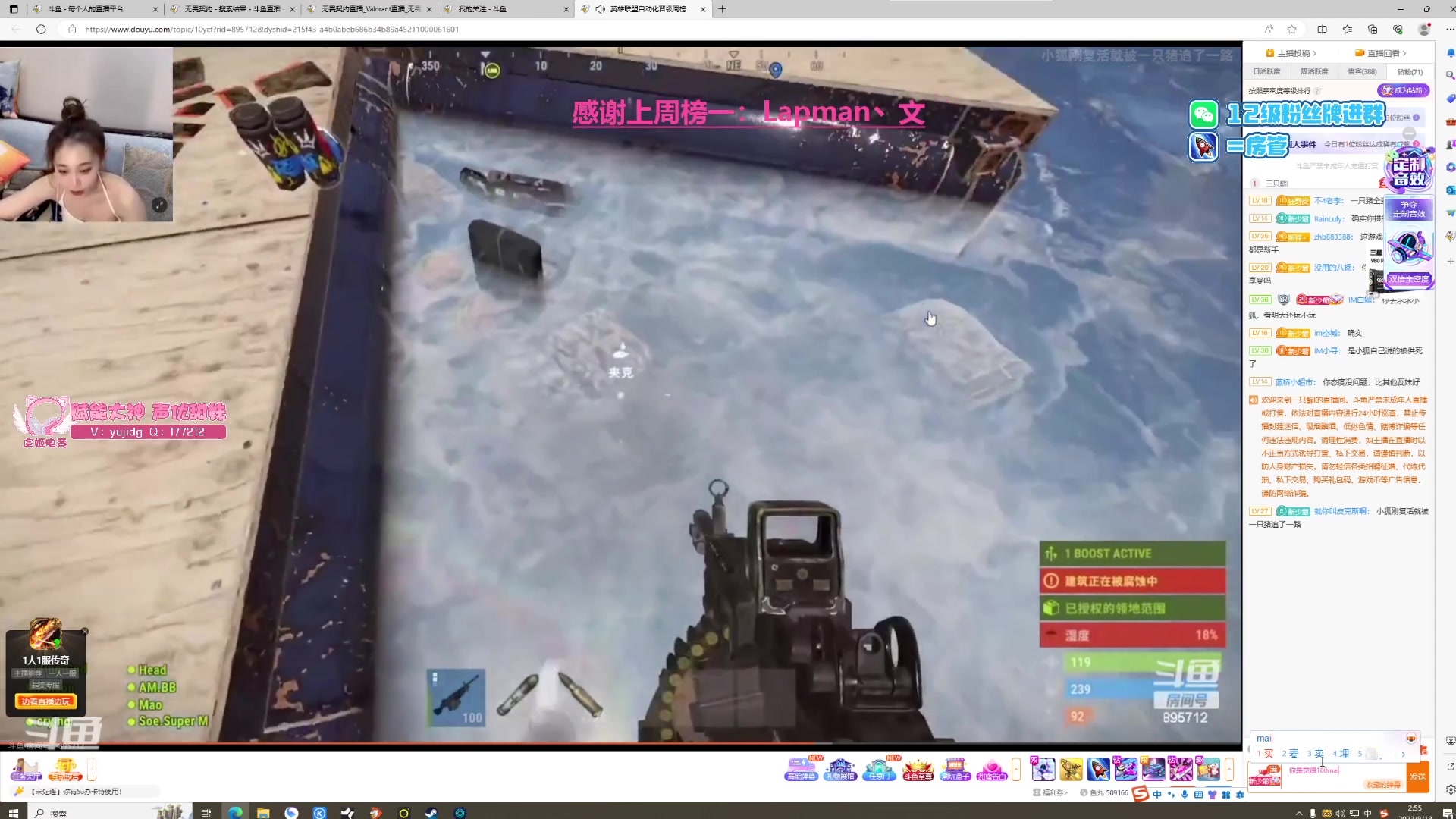Open the 直播回看 link
This screenshot has height=819, width=1456.
tap(1381, 53)
